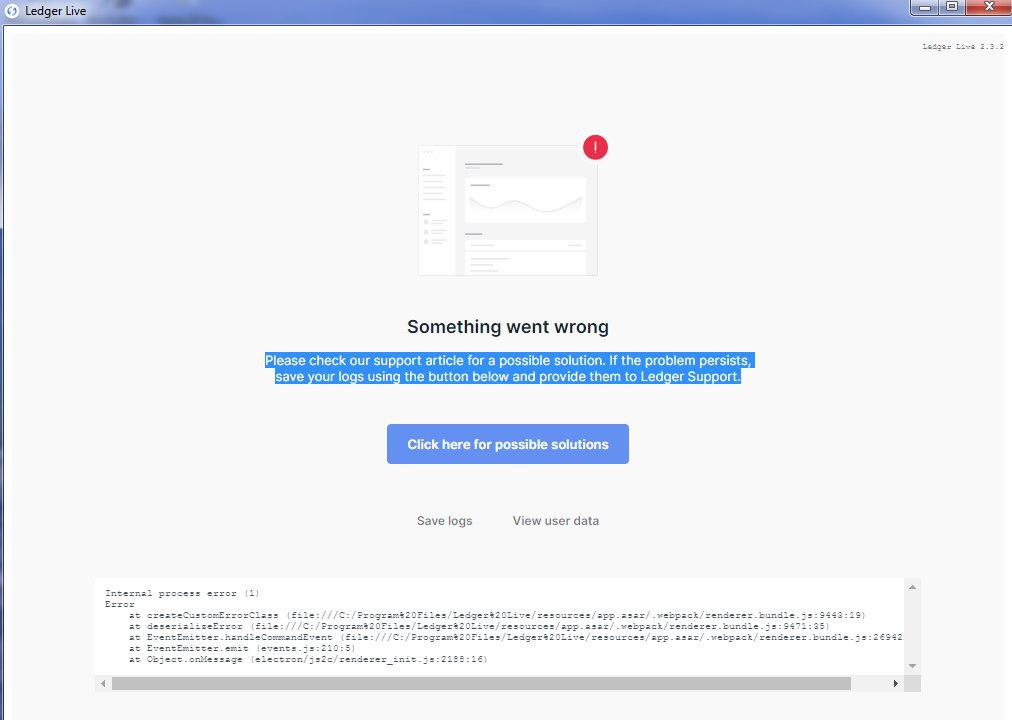1012x720 pixels.
Task: Click the scroll up arrow of error log
Action: click(912, 587)
